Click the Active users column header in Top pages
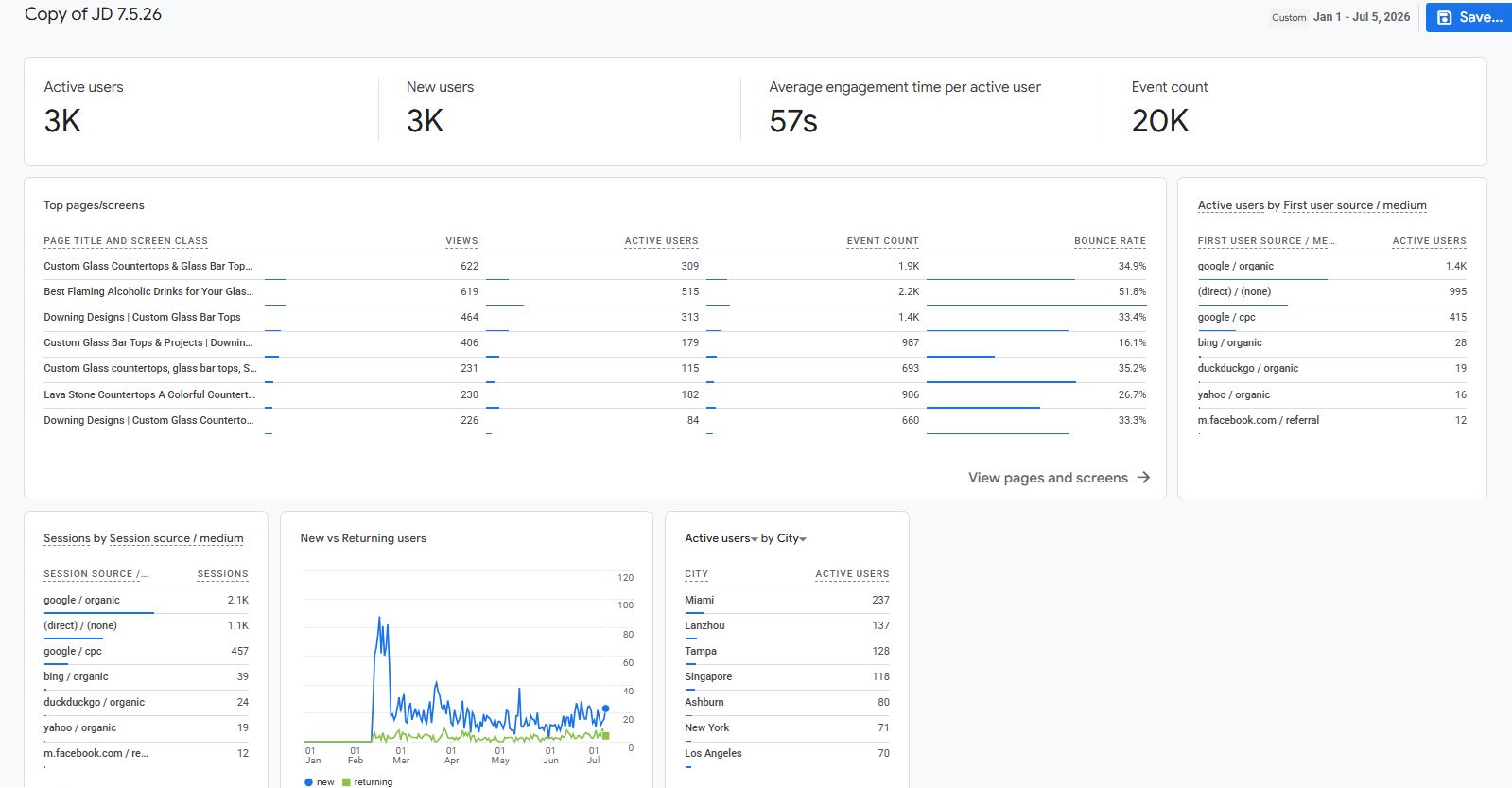This screenshot has height=788, width=1512. coord(661,241)
